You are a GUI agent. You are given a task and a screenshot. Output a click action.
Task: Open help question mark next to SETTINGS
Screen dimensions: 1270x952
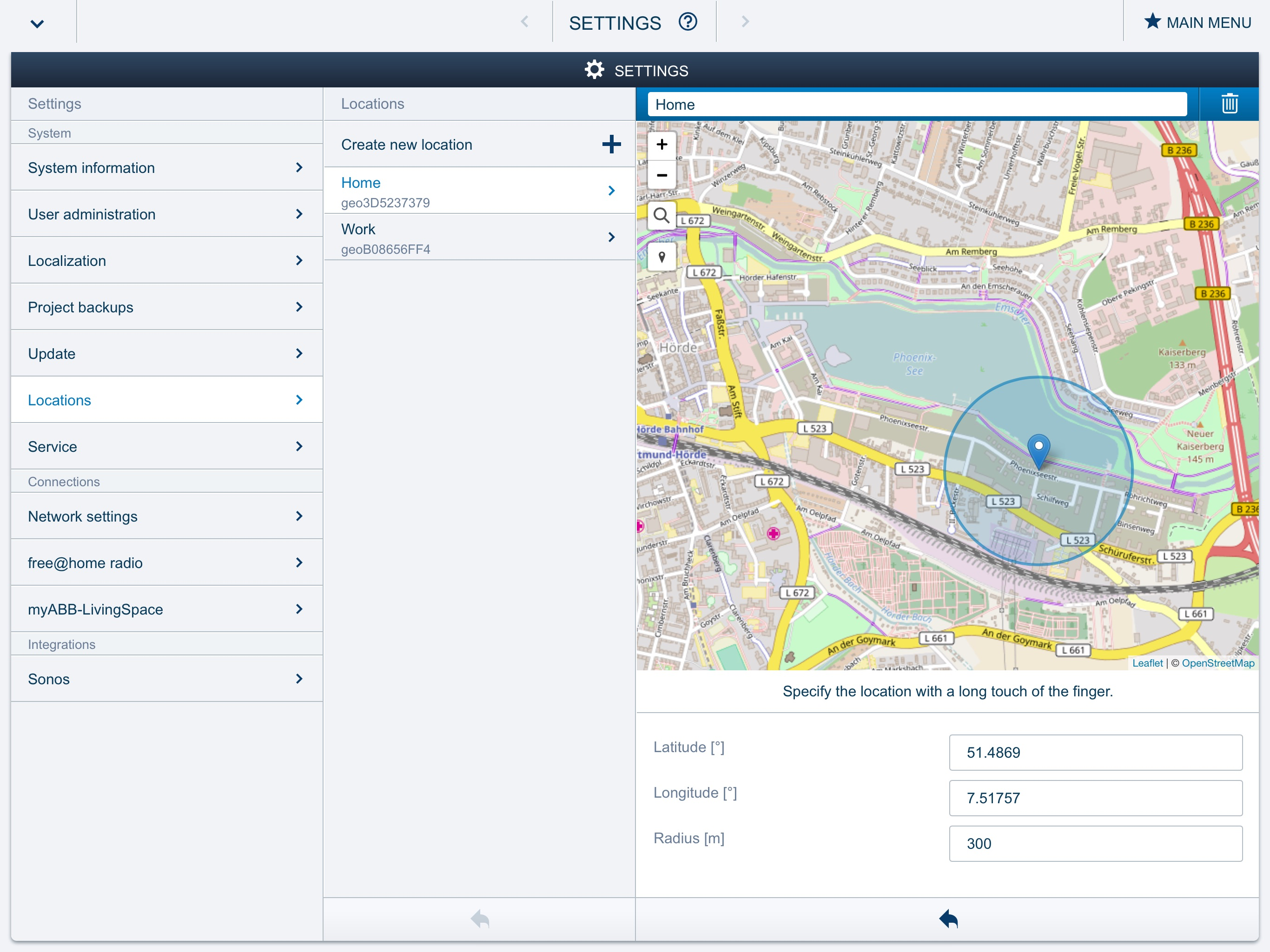point(687,22)
